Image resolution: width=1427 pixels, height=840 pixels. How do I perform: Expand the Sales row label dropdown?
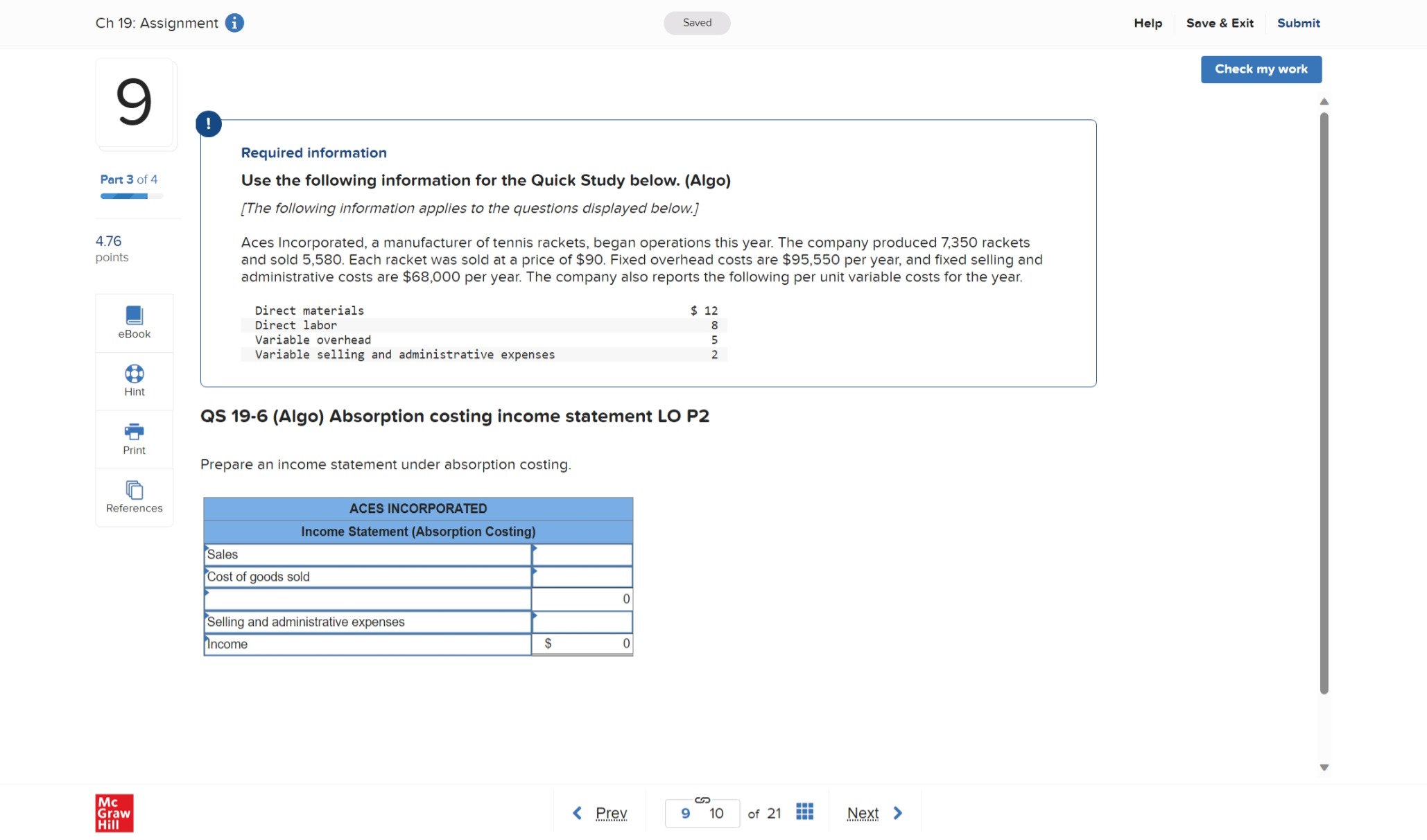point(367,554)
